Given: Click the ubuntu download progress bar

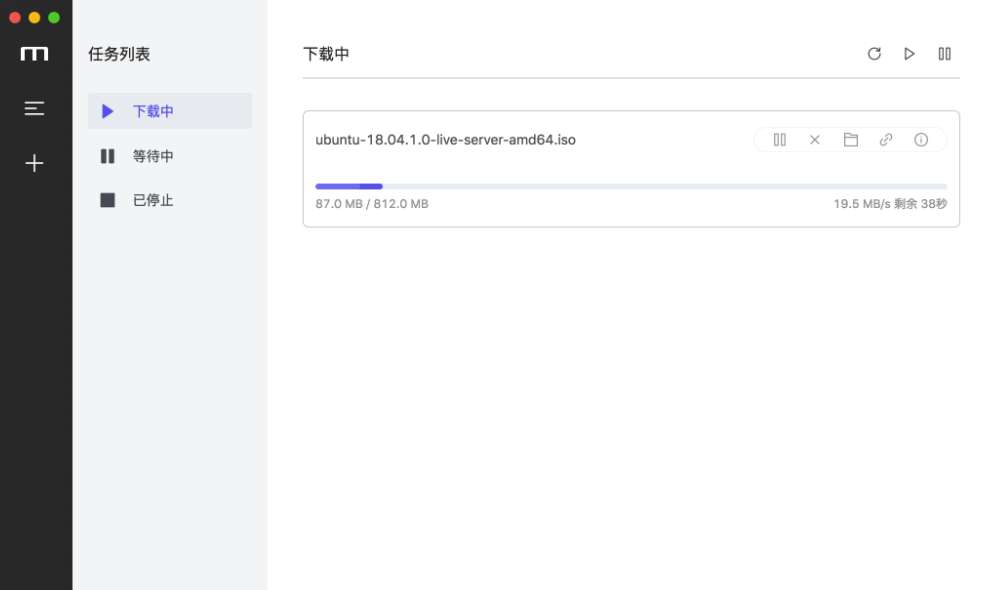Looking at the screenshot, I should click(631, 186).
